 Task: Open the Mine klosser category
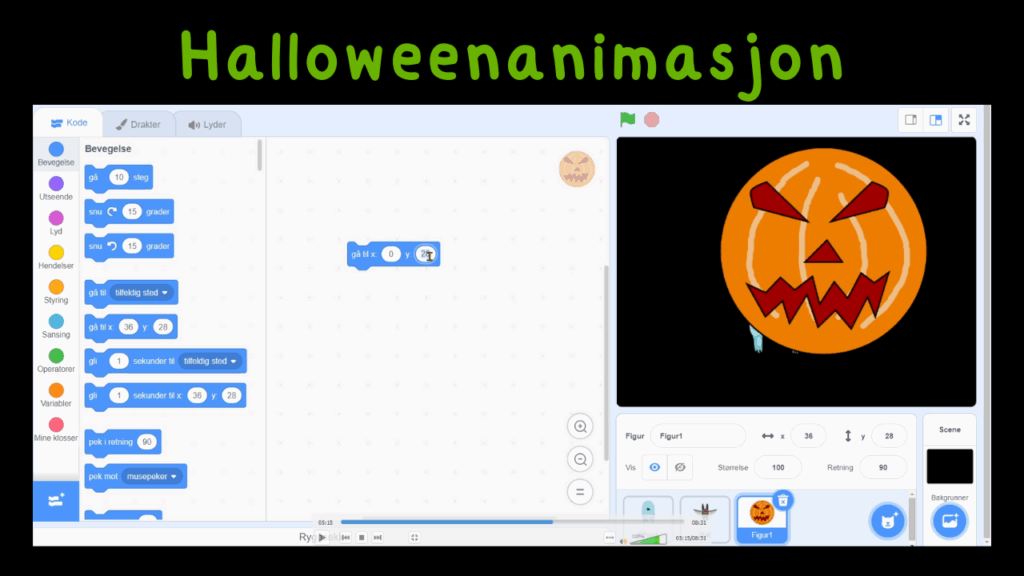[x=56, y=429]
